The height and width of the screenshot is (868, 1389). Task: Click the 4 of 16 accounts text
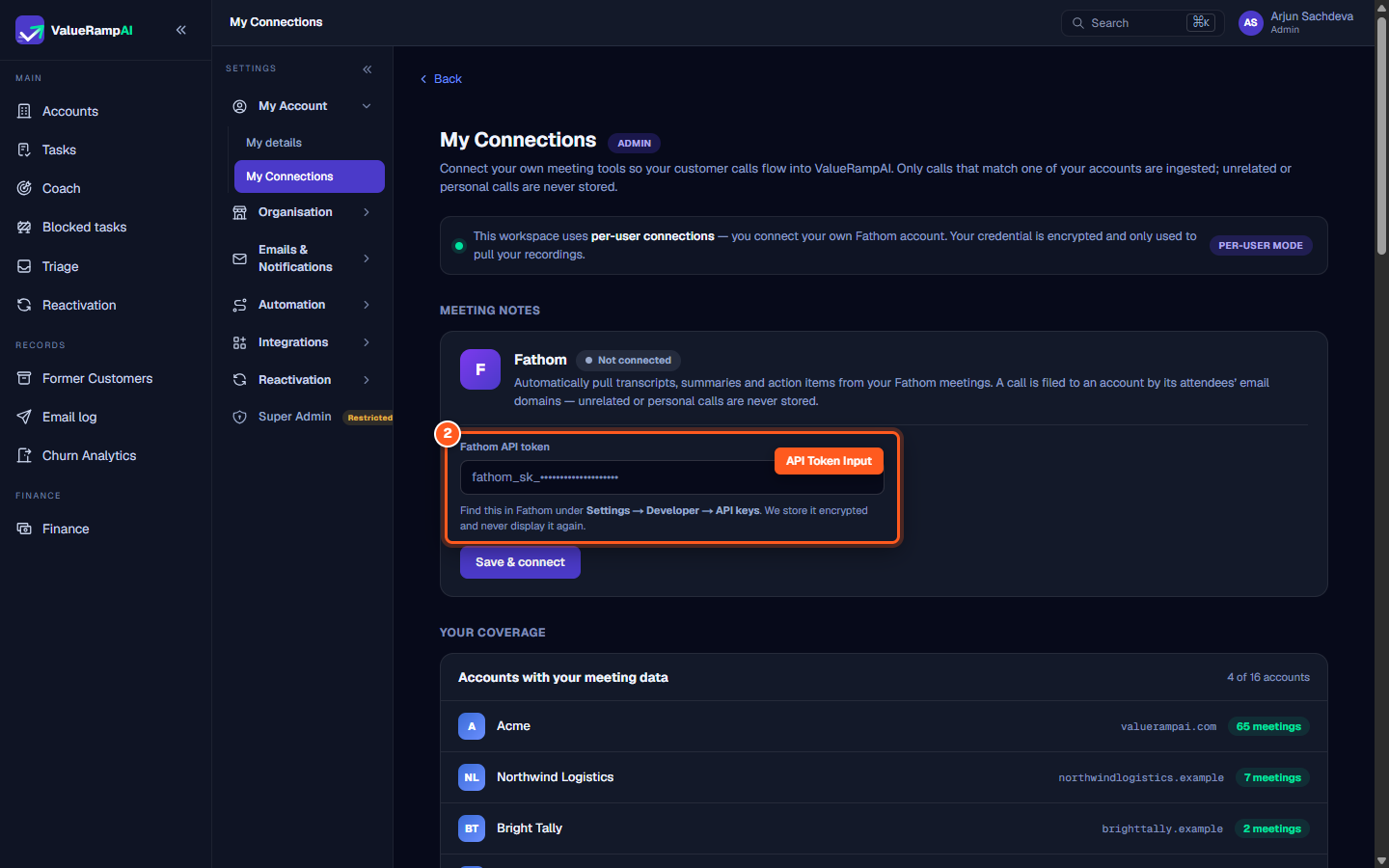coord(1268,677)
